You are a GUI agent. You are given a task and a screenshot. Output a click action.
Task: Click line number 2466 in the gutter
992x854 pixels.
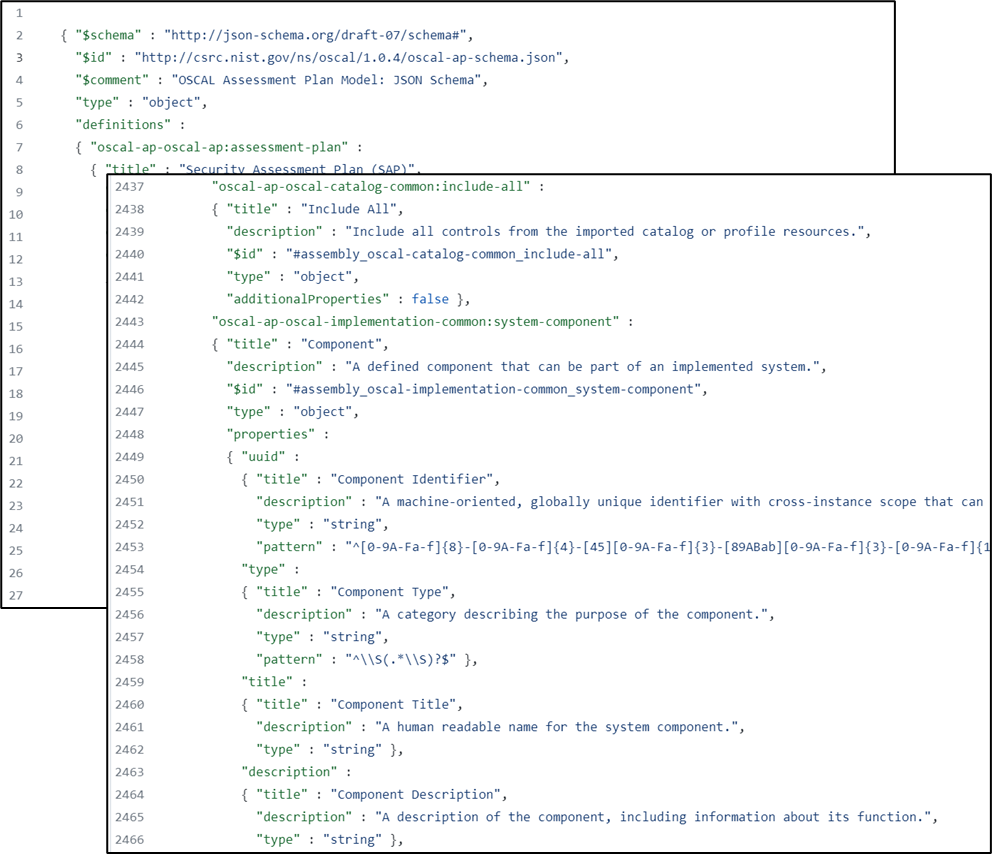tap(129, 839)
